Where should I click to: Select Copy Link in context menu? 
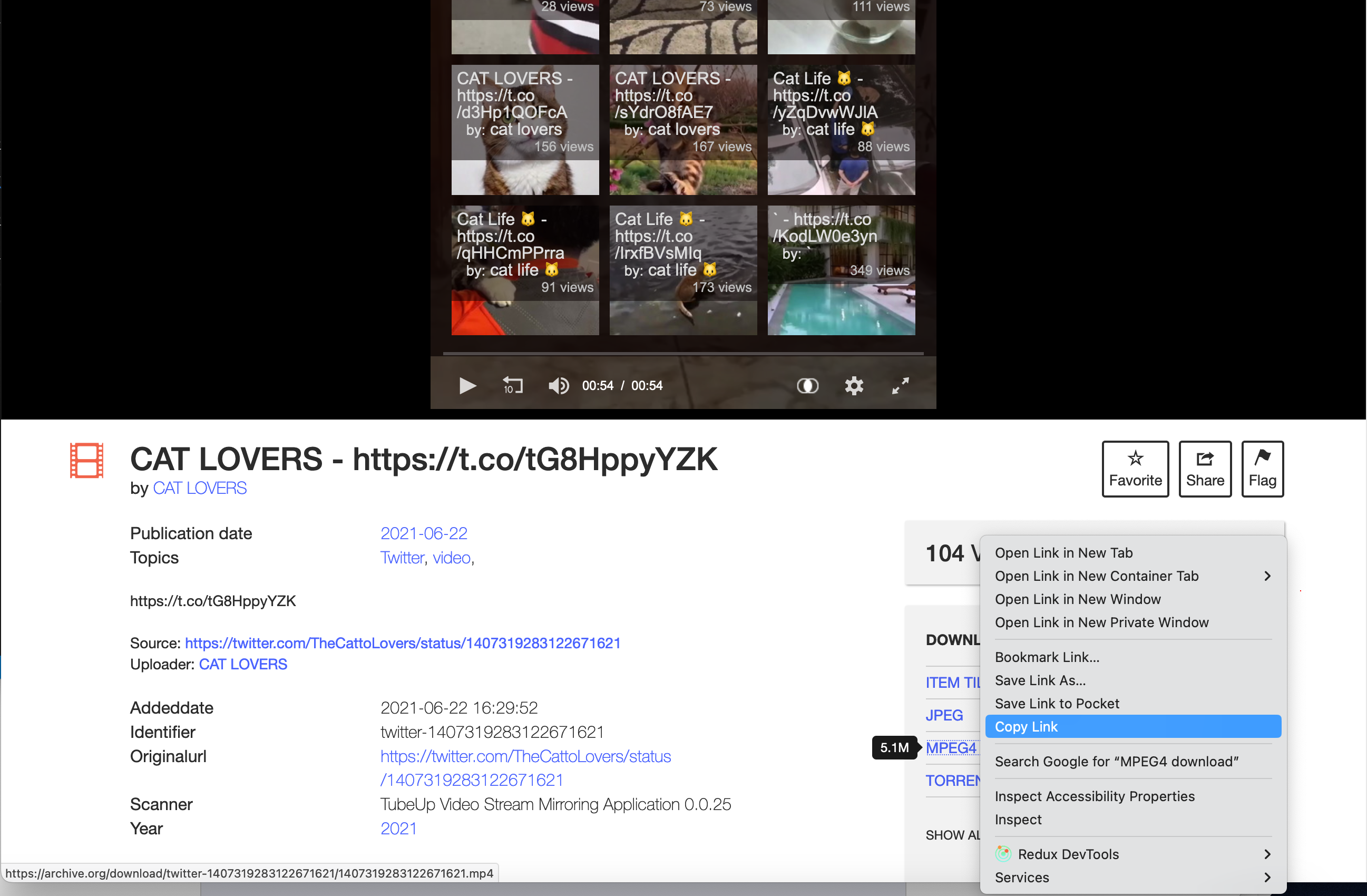pyautogui.click(x=1132, y=727)
